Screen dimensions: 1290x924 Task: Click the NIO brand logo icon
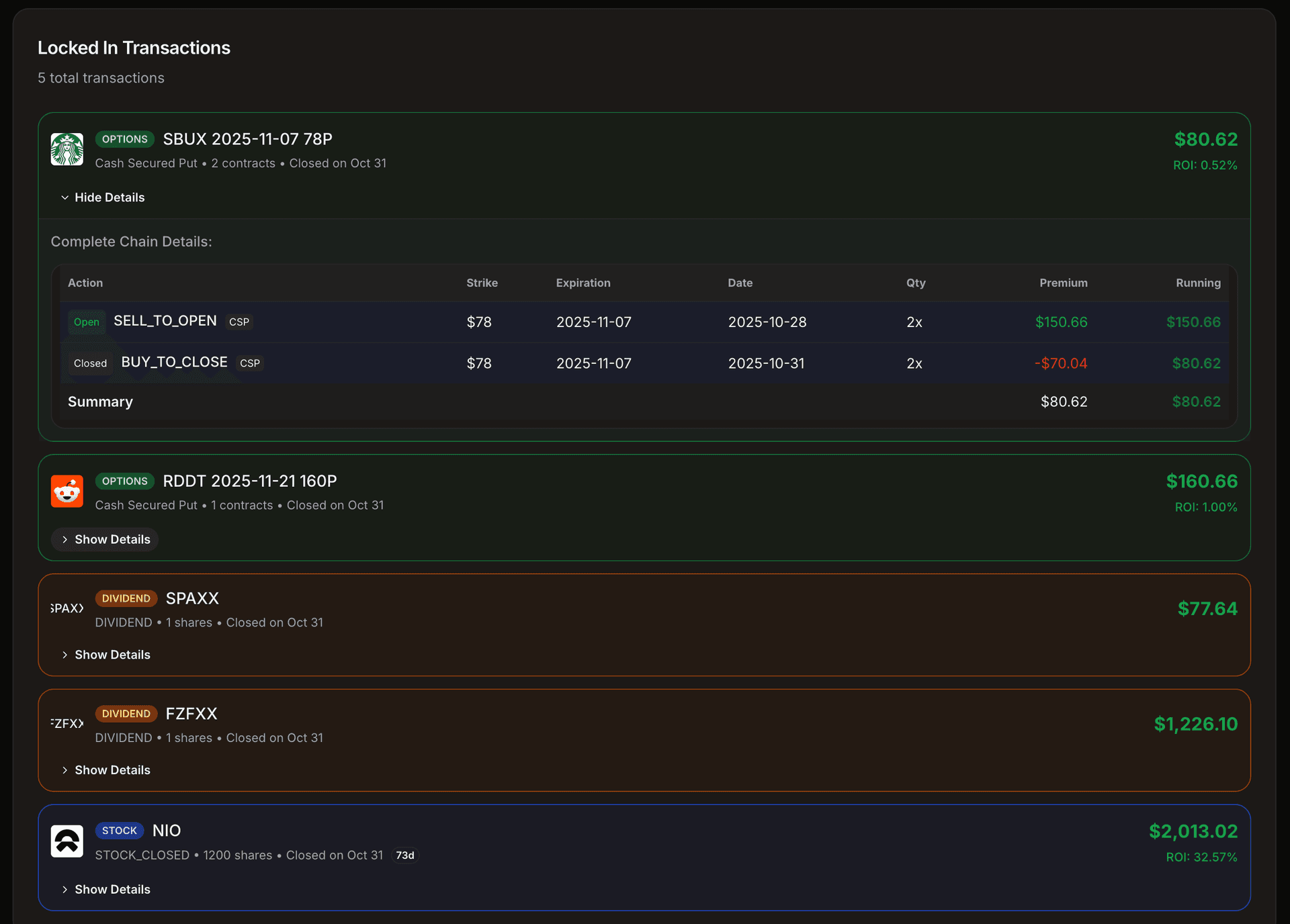pos(67,841)
